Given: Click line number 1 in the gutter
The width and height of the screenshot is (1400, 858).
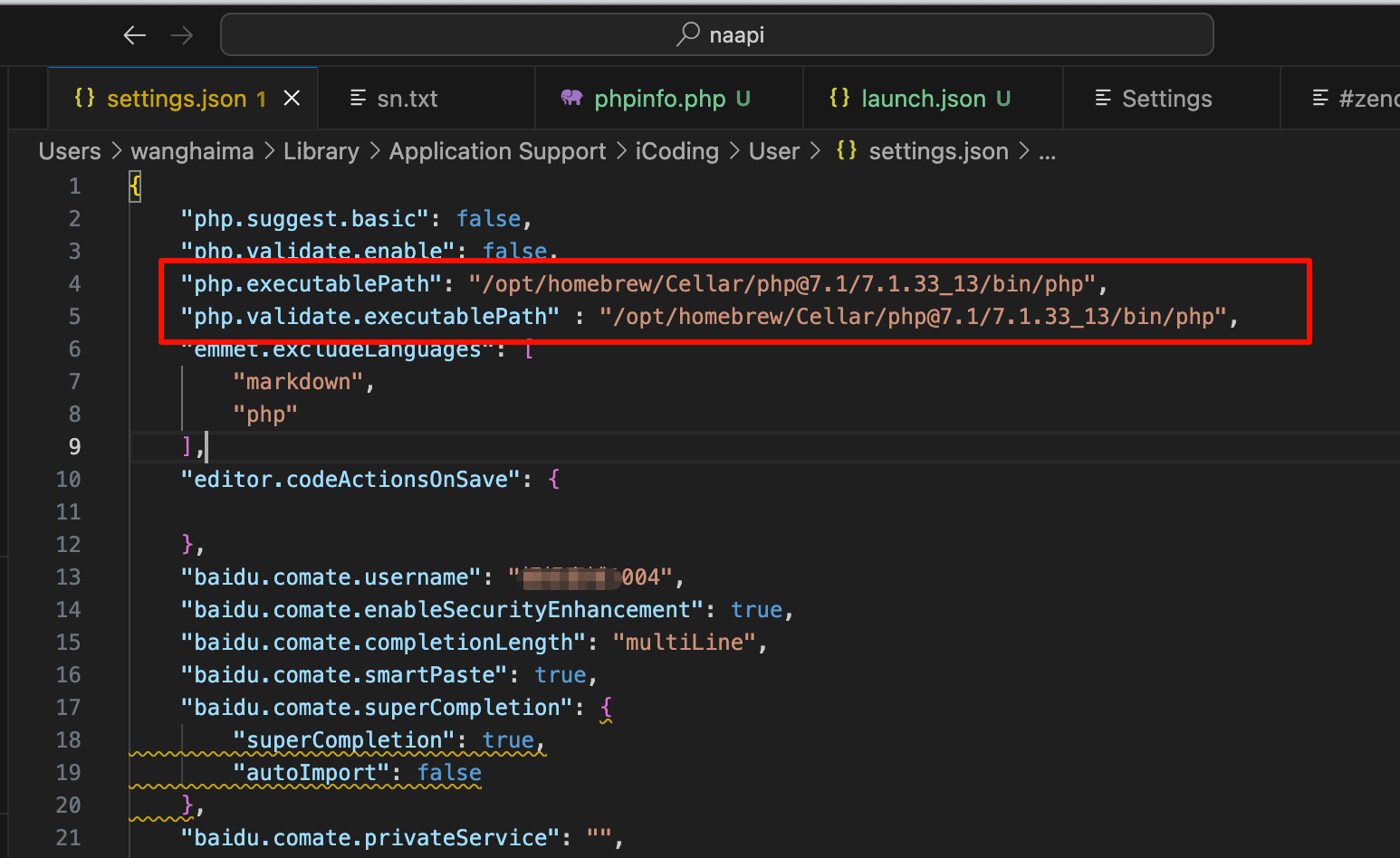Looking at the screenshot, I should (74, 186).
